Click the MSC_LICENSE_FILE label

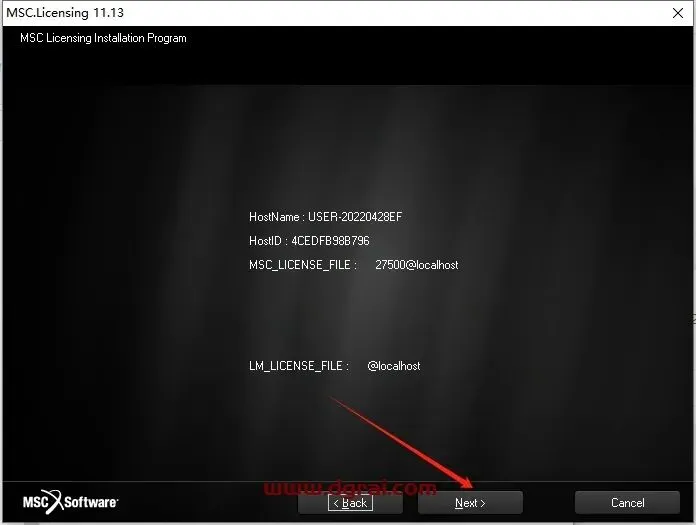click(303, 265)
